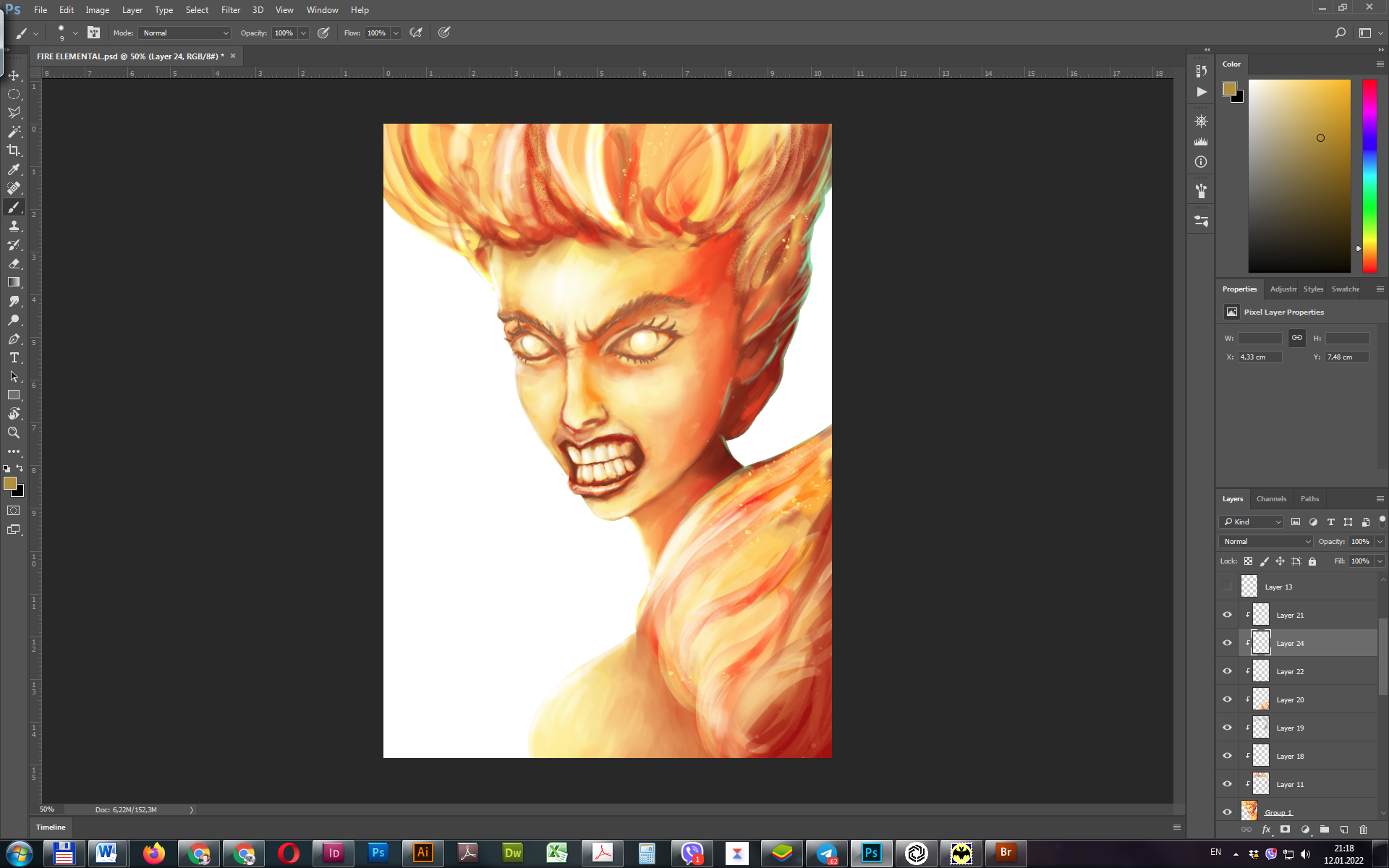Toggle Quick Mask mode
This screenshot has width=1389, height=868.
[14, 511]
